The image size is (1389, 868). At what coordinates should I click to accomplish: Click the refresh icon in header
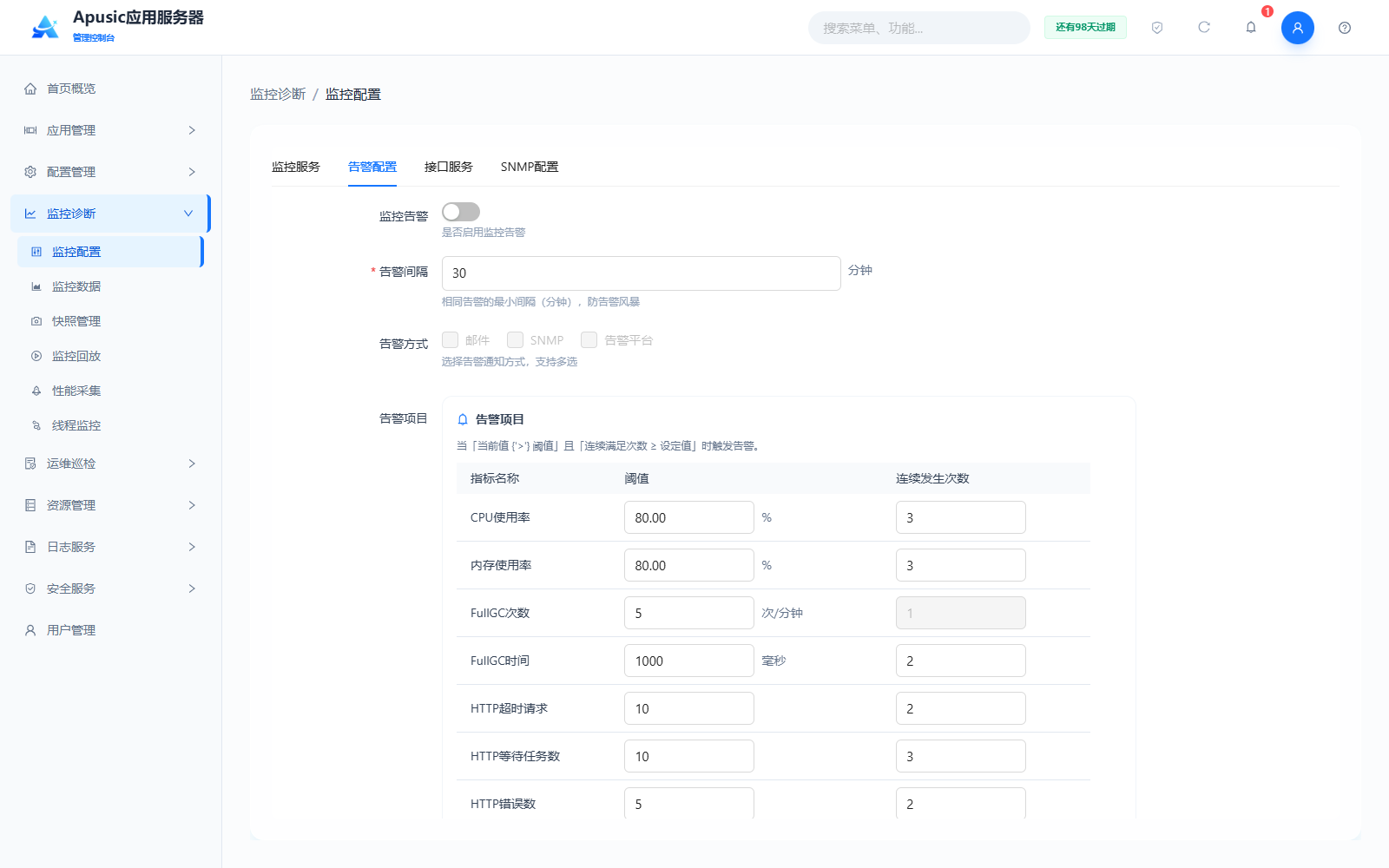click(1204, 28)
